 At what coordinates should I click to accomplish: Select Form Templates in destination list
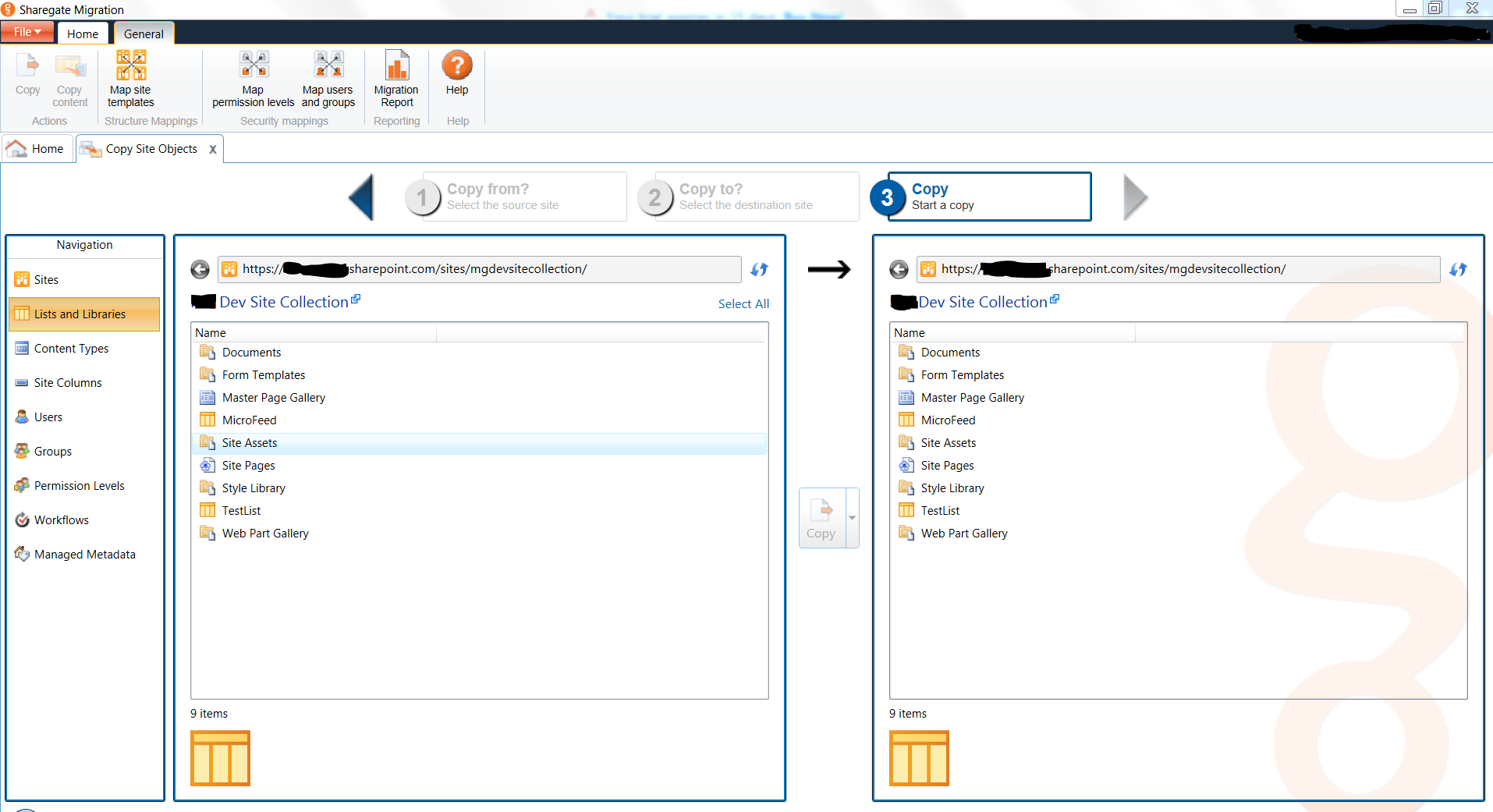1178,375
